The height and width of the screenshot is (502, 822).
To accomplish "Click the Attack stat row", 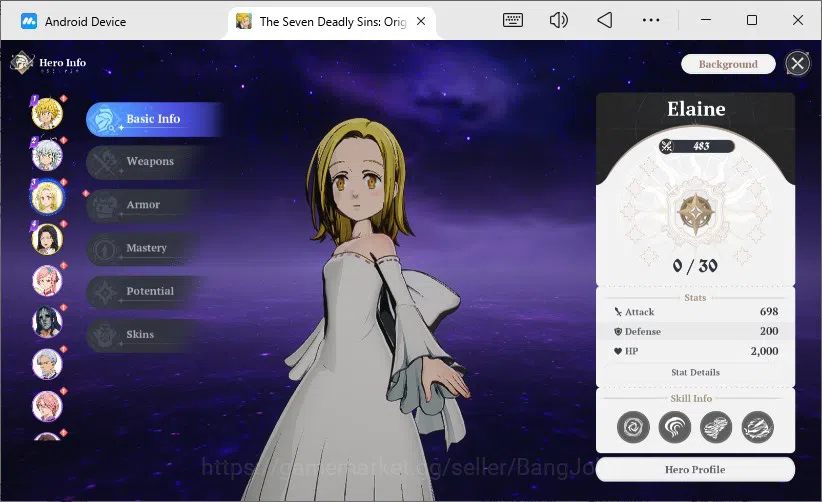I will tap(695, 312).
